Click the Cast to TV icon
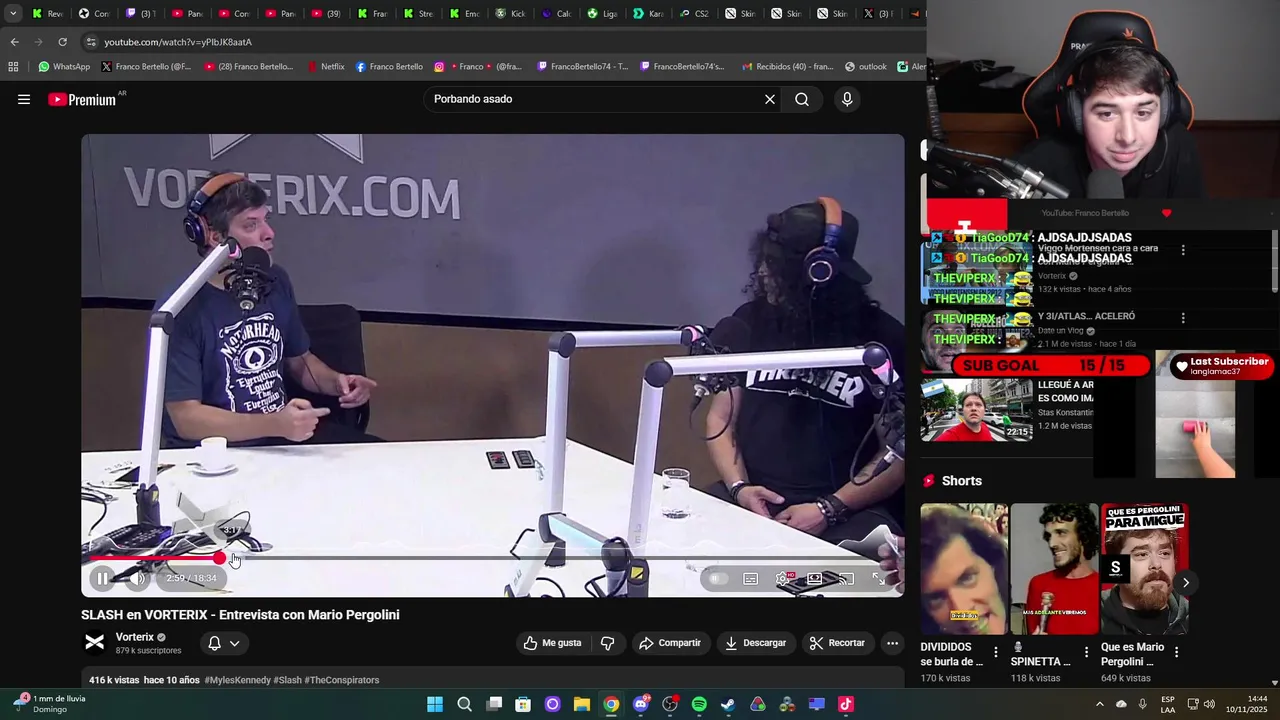This screenshot has height=720, width=1280. [x=847, y=578]
